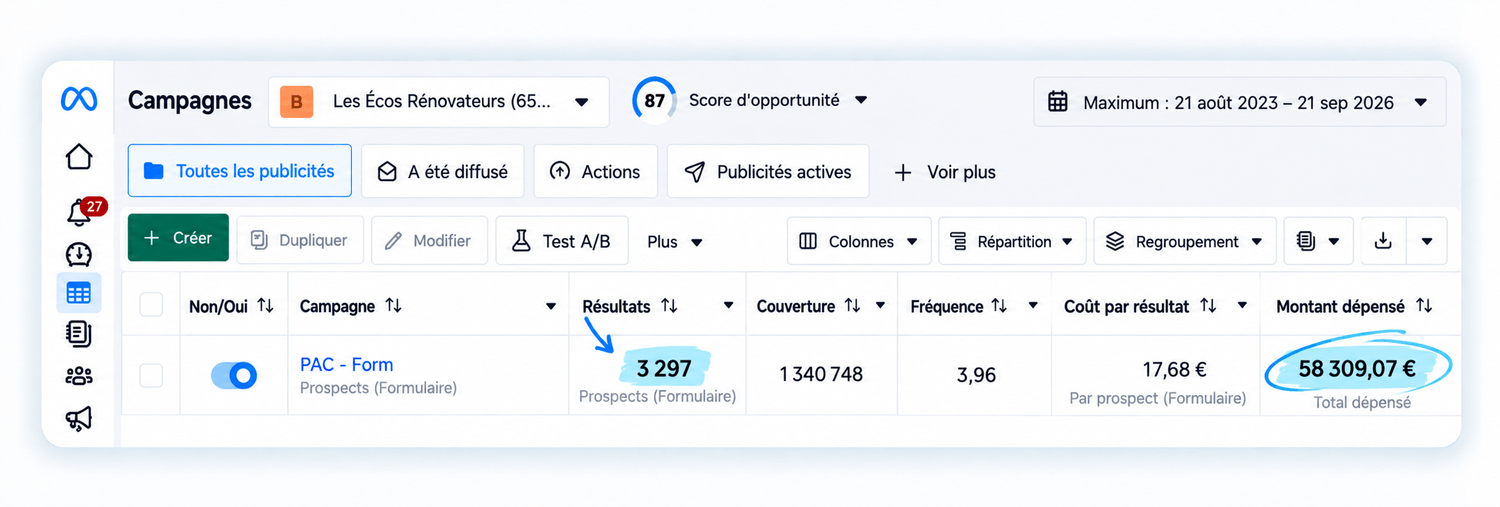Open the audiences people sidebar icon
The width and height of the screenshot is (1500, 507).
(x=79, y=376)
